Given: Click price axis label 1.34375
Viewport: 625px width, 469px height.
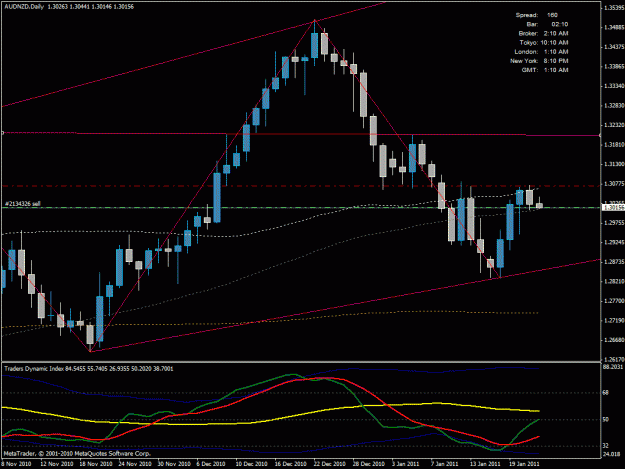Looking at the screenshot, I should pos(614,47).
